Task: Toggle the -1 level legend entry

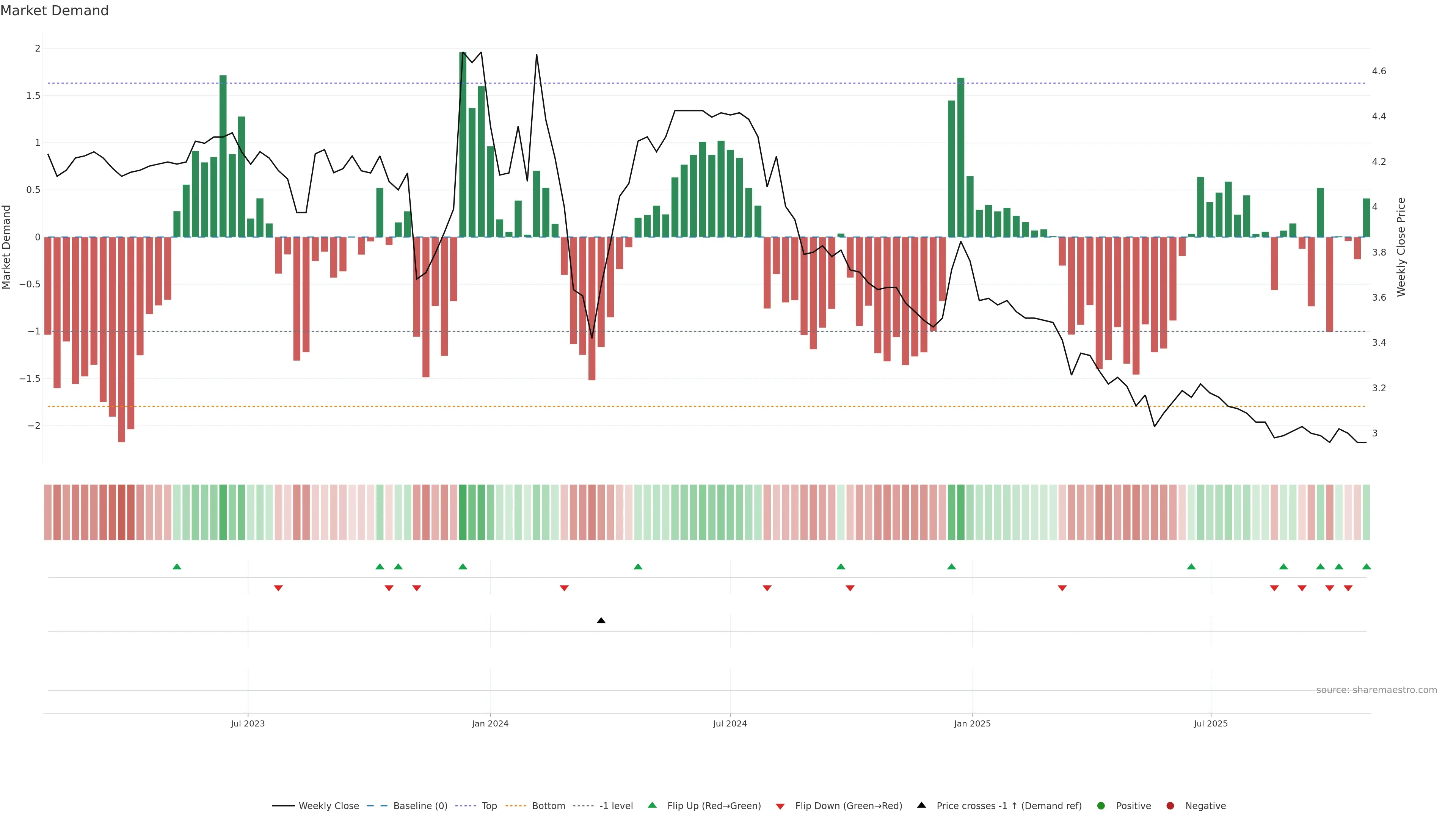Action: (615, 806)
